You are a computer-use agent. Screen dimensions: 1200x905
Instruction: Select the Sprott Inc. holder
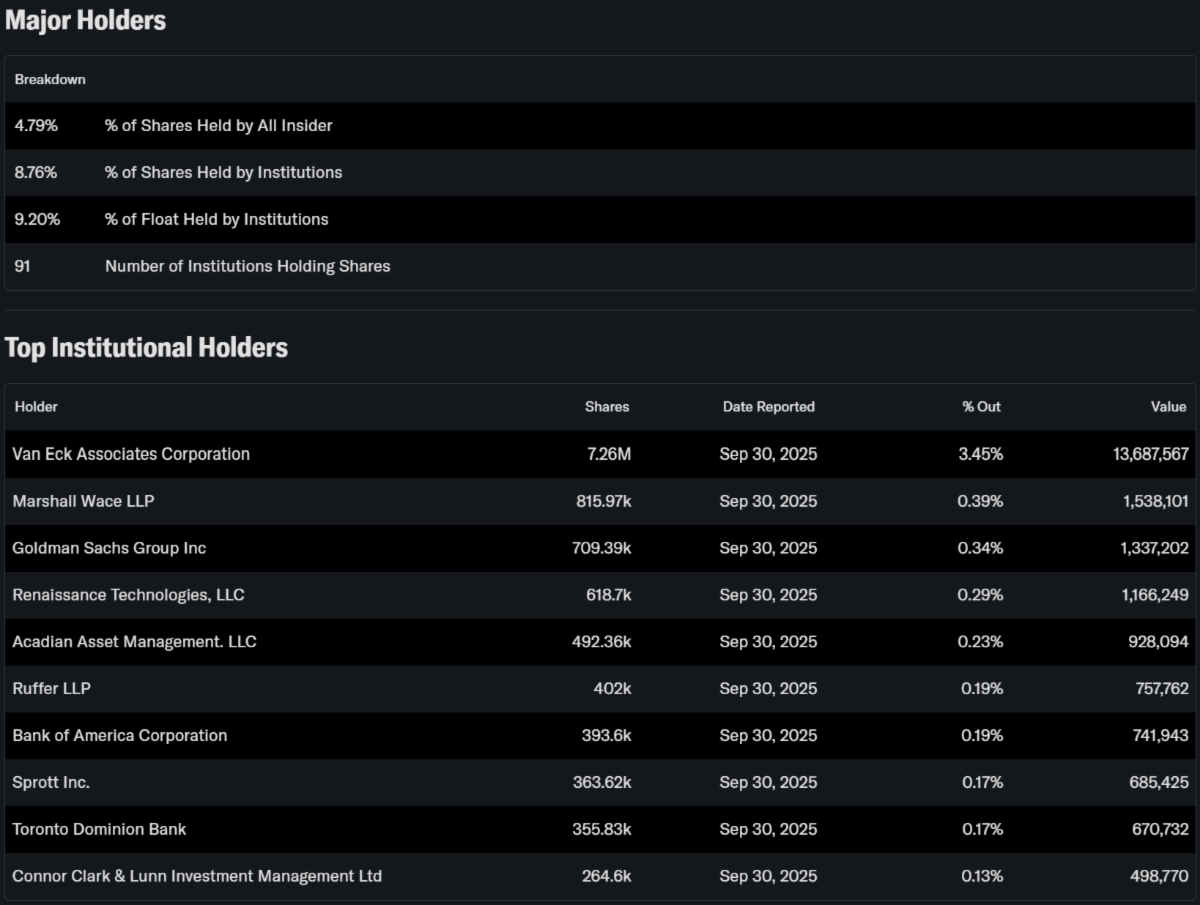[51, 783]
